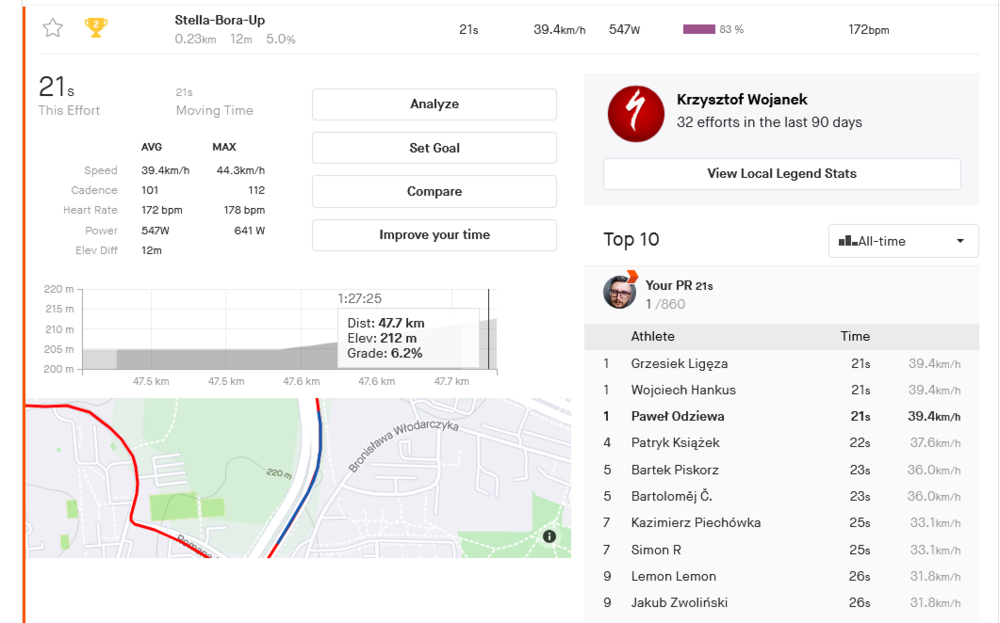The height and width of the screenshot is (623, 1000).
Task: Open the Compare view
Action: pyautogui.click(x=433, y=191)
